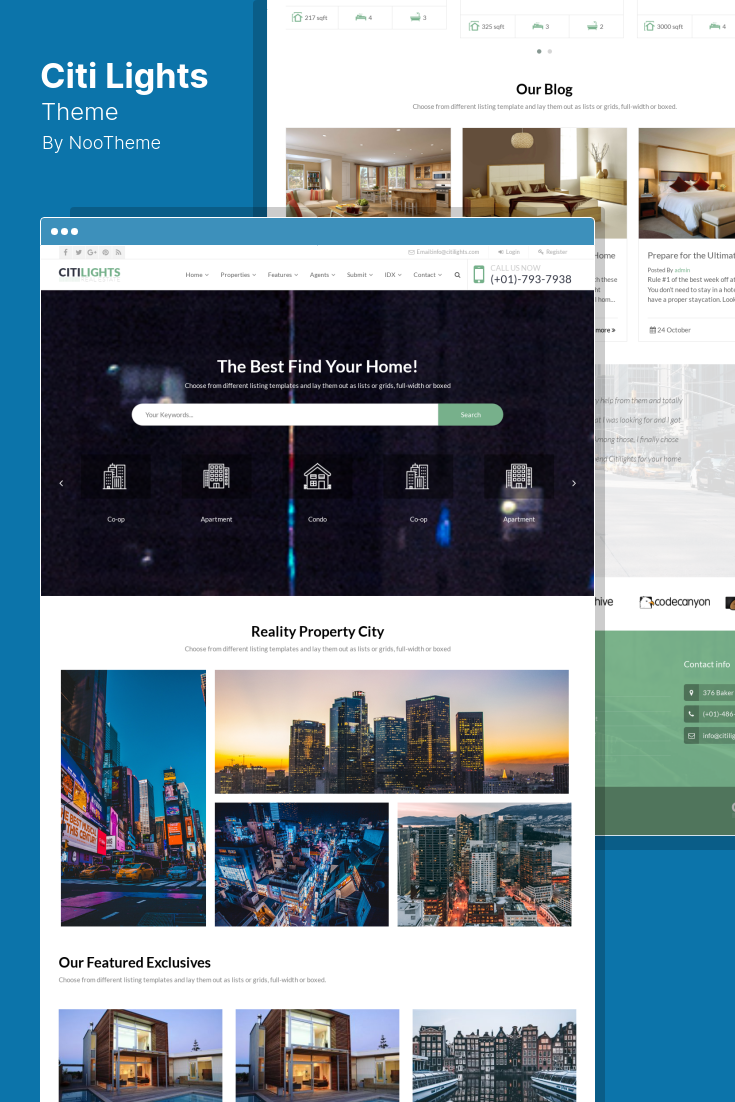Click the map pin icon under Contact info
This screenshot has height=1102, width=735.
pyautogui.click(x=691, y=692)
